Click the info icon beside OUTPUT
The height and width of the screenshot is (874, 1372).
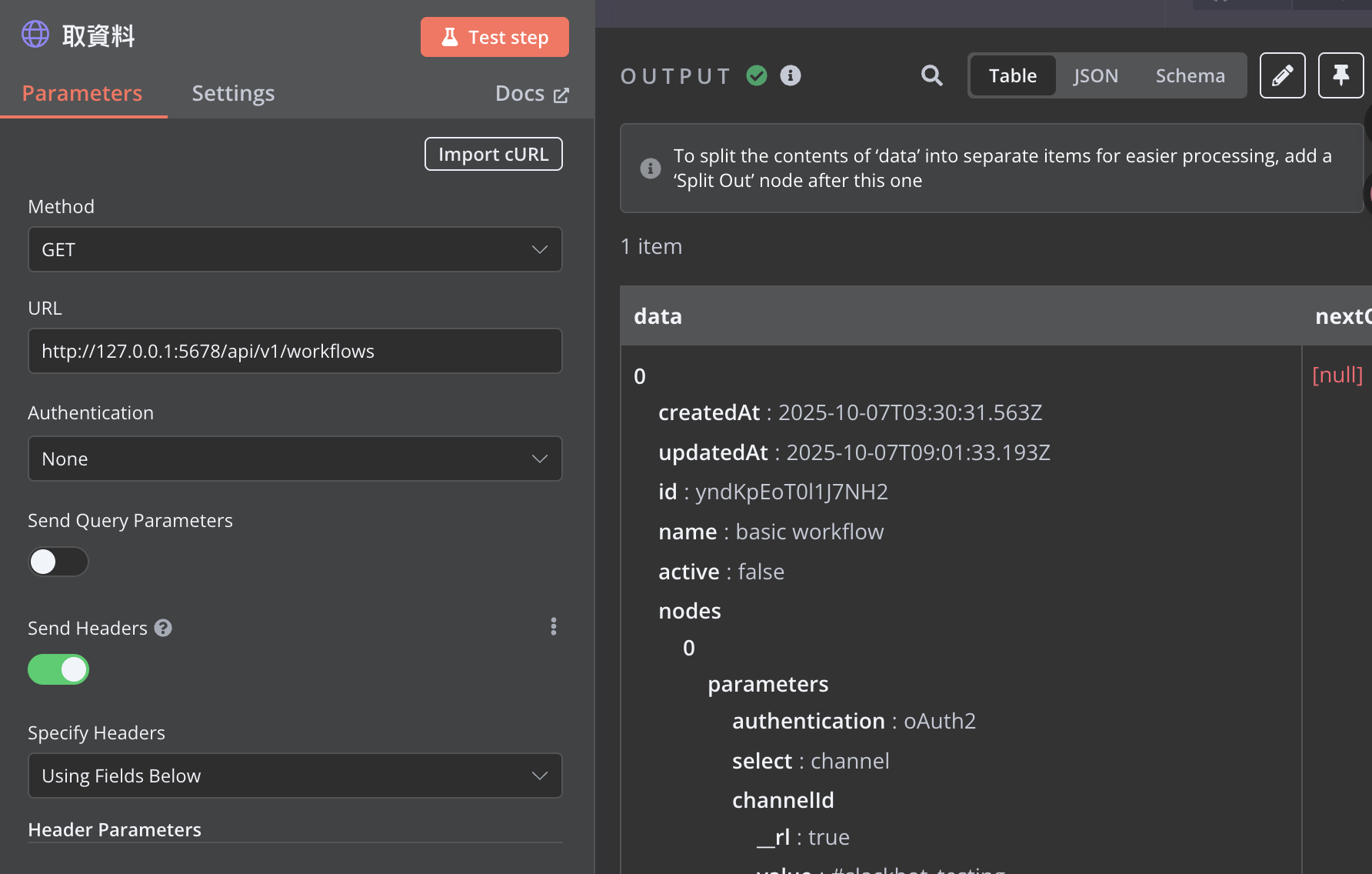(791, 75)
